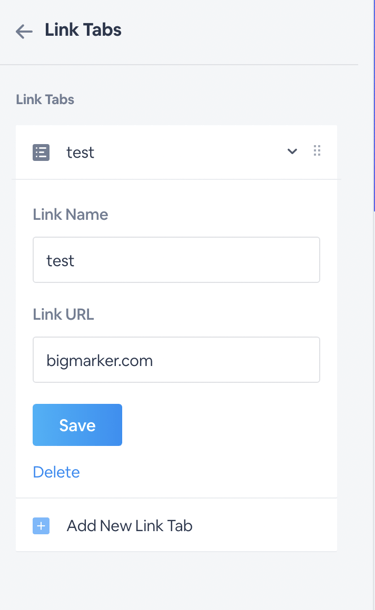Click the Link Name field label
The height and width of the screenshot is (610, 375).
pyautogui.click(x=70, y=214)
